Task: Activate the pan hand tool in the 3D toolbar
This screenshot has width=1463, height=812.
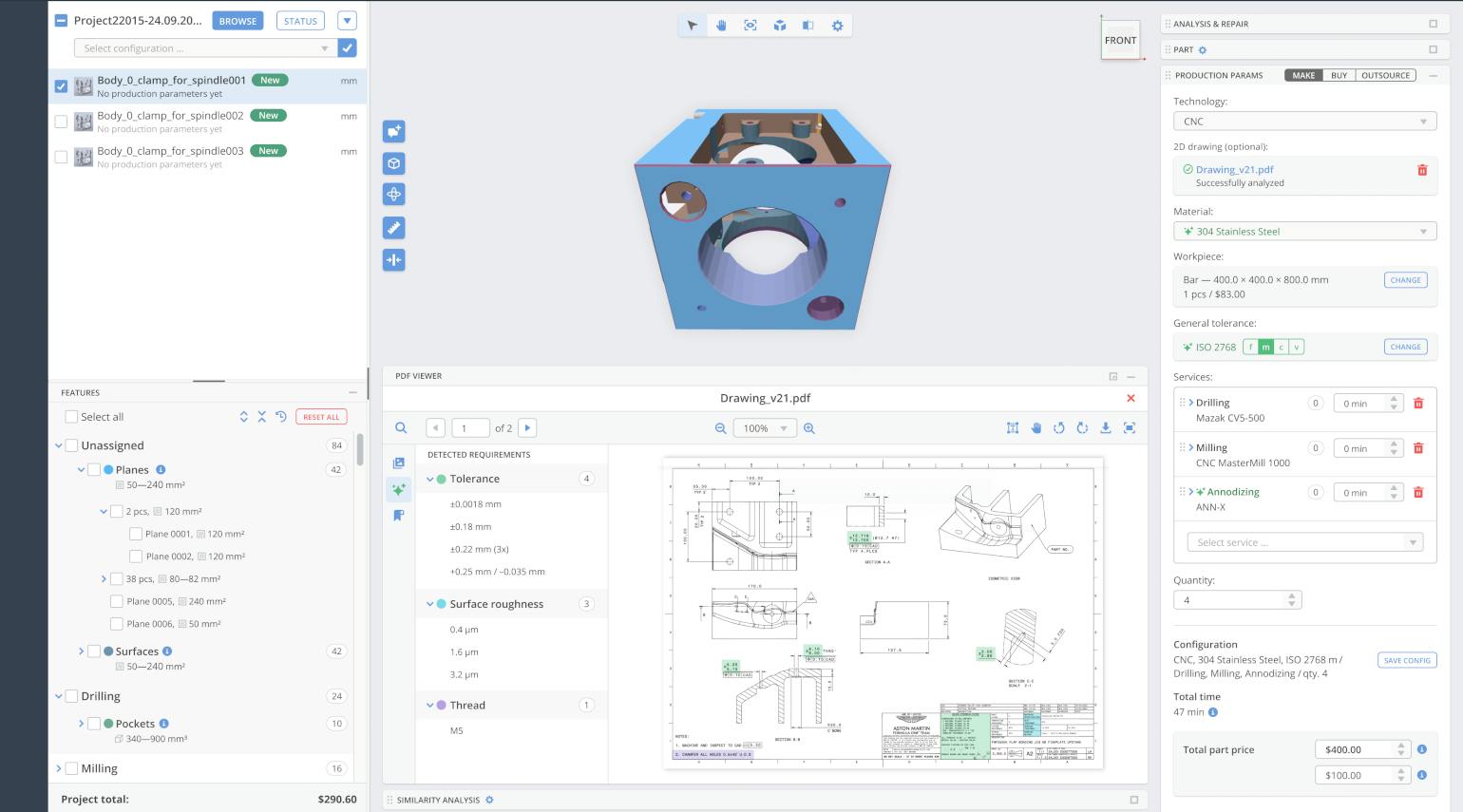Action: 721,26
